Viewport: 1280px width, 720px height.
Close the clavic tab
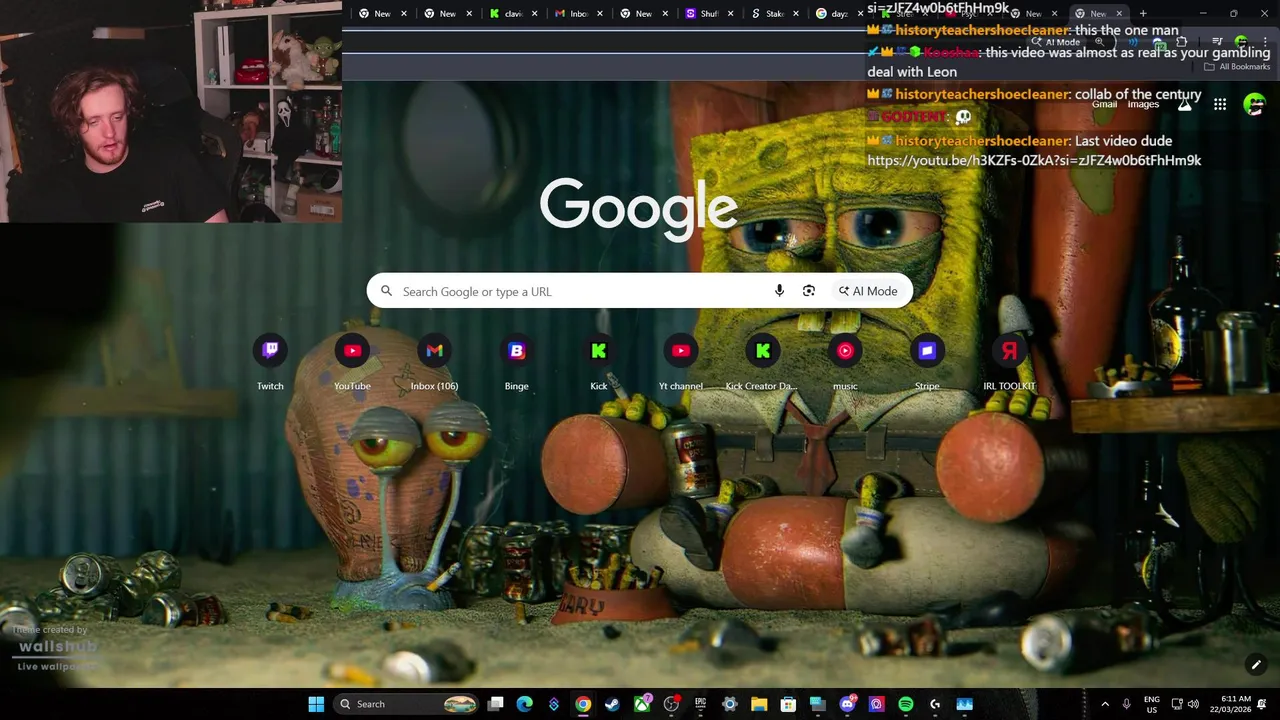tap(535, 14)
